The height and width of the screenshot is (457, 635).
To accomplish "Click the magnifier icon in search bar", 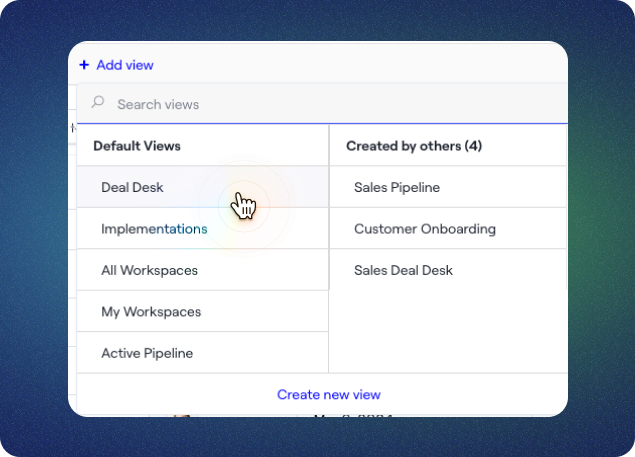I will pos(98,102).
